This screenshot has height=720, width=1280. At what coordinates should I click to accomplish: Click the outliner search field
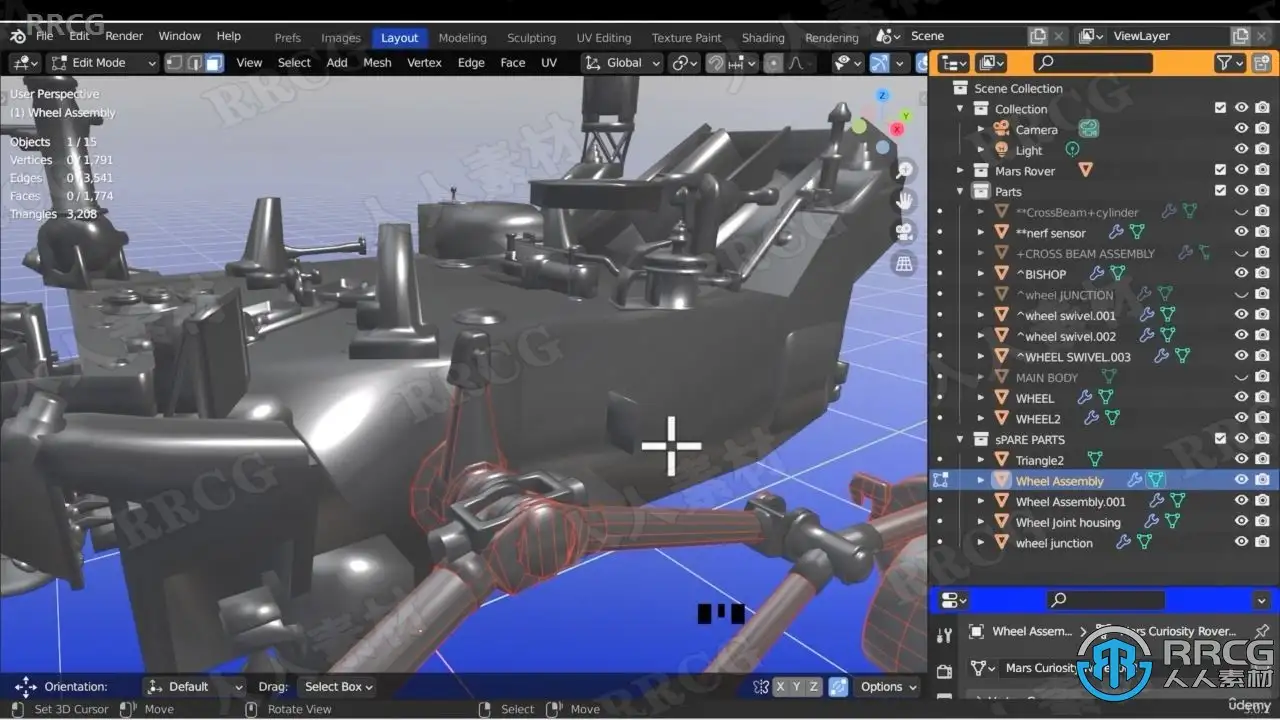click(x=1092, y=63)
